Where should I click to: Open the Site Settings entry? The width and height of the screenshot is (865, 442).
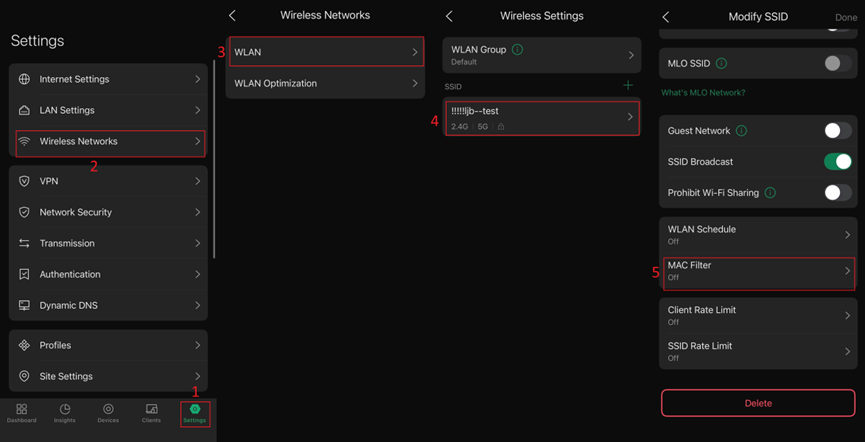point(108,376)
